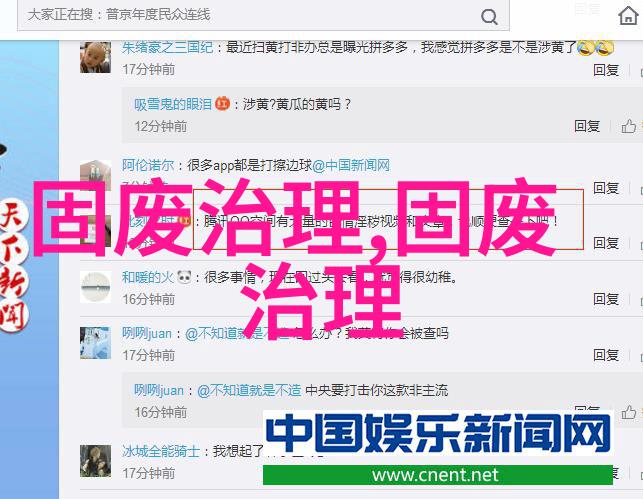Viewport: 643px width, 499px height.
Task: Open 吸雪鬼的眼泪's username link
Action: pos(173,104)
